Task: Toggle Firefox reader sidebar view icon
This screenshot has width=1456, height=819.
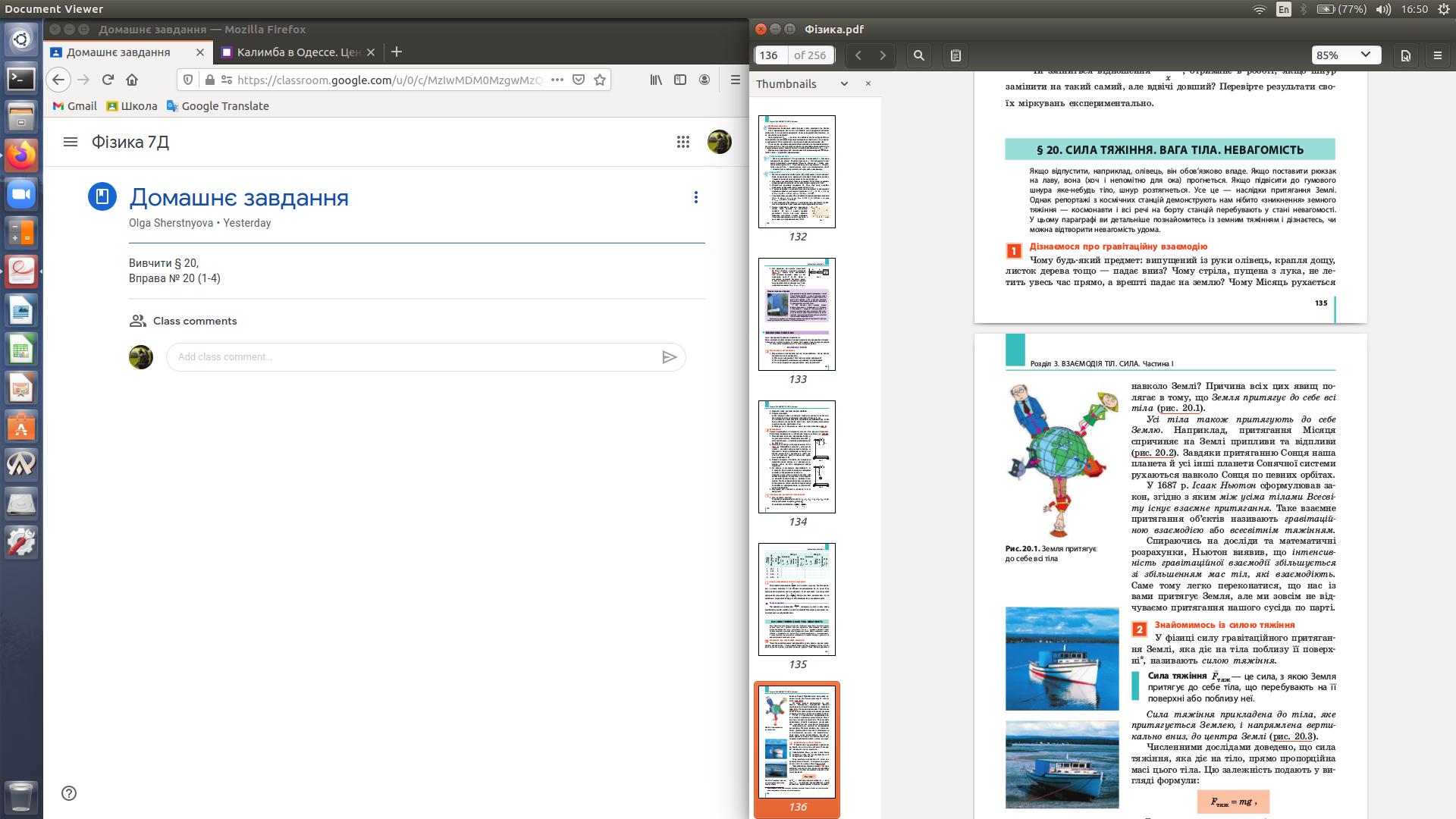Action: [x=680, y=80]
